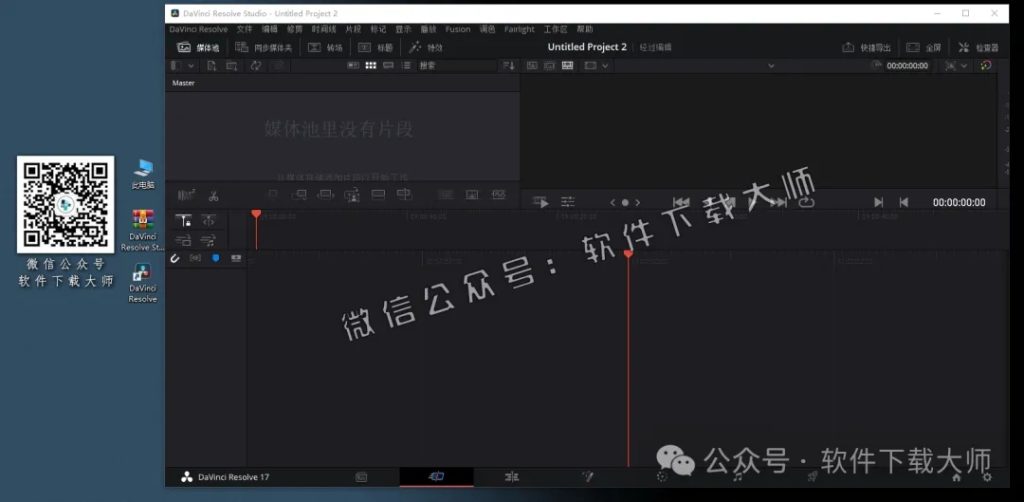Open the 转场 transitions panel
The width and height of the screenshot is (1024, 502).
pyautogui.click(x=325, y=48)
